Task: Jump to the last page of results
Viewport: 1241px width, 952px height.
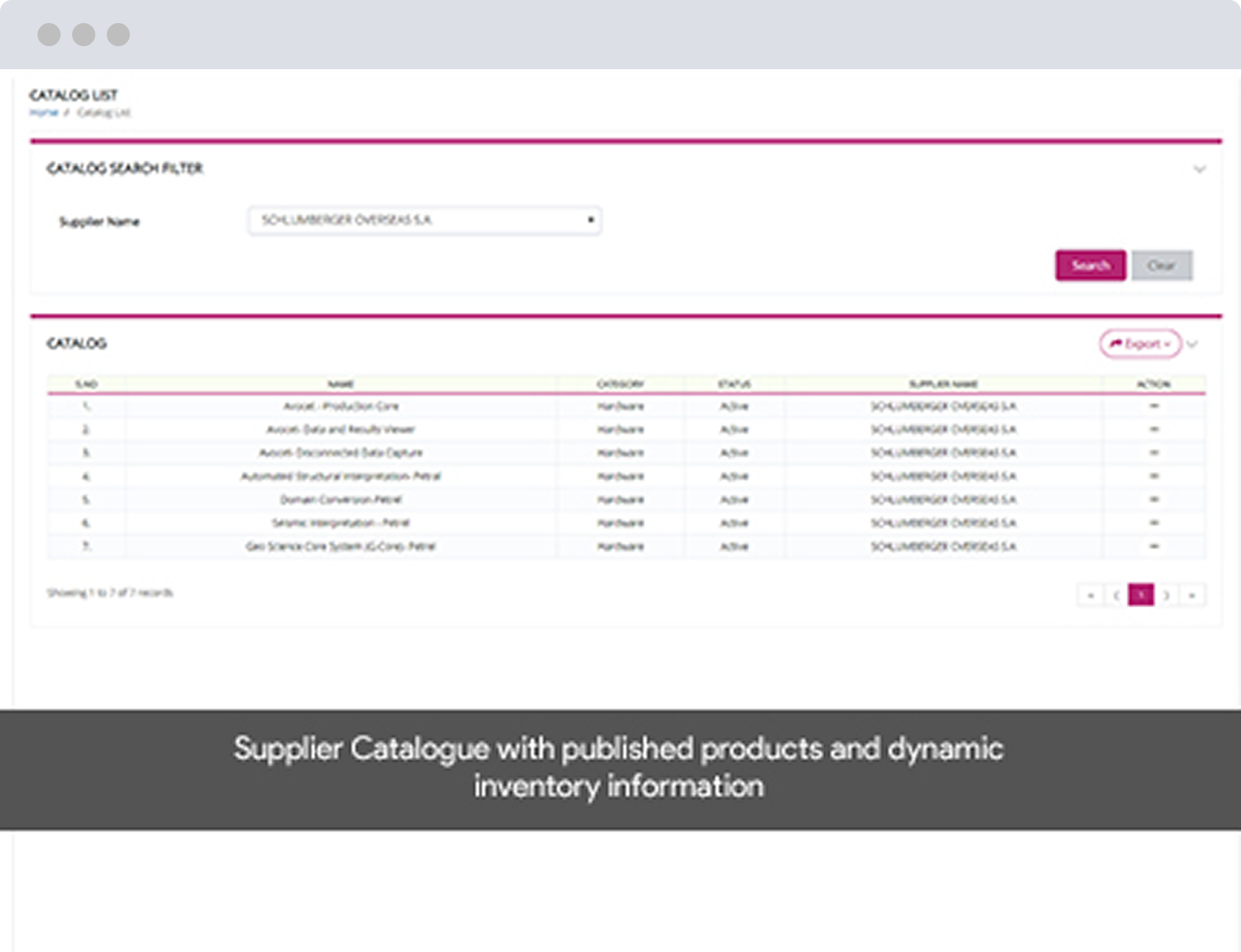Action: pos(1192,595)
